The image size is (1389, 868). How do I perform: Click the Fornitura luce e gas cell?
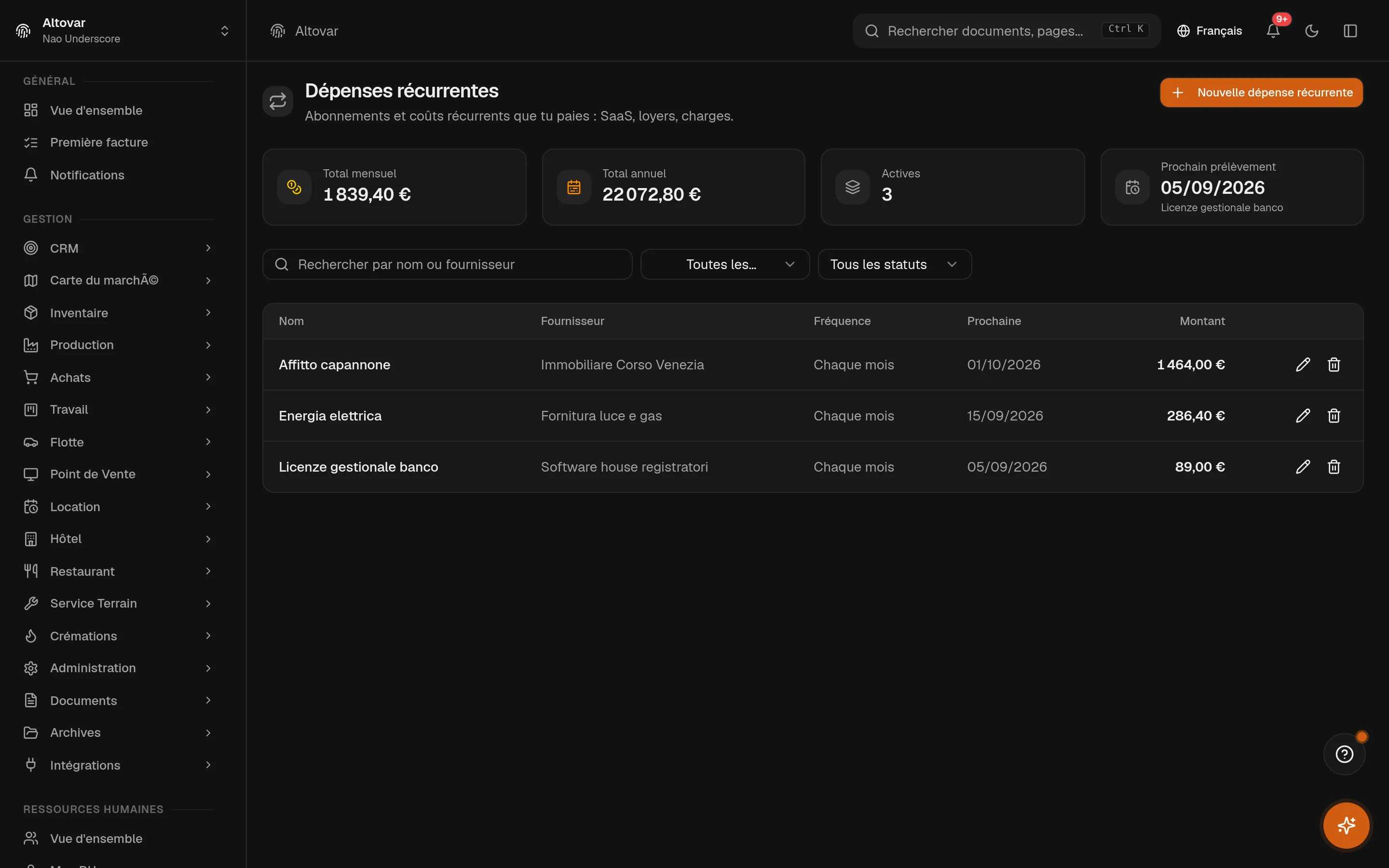click(601, 416)
